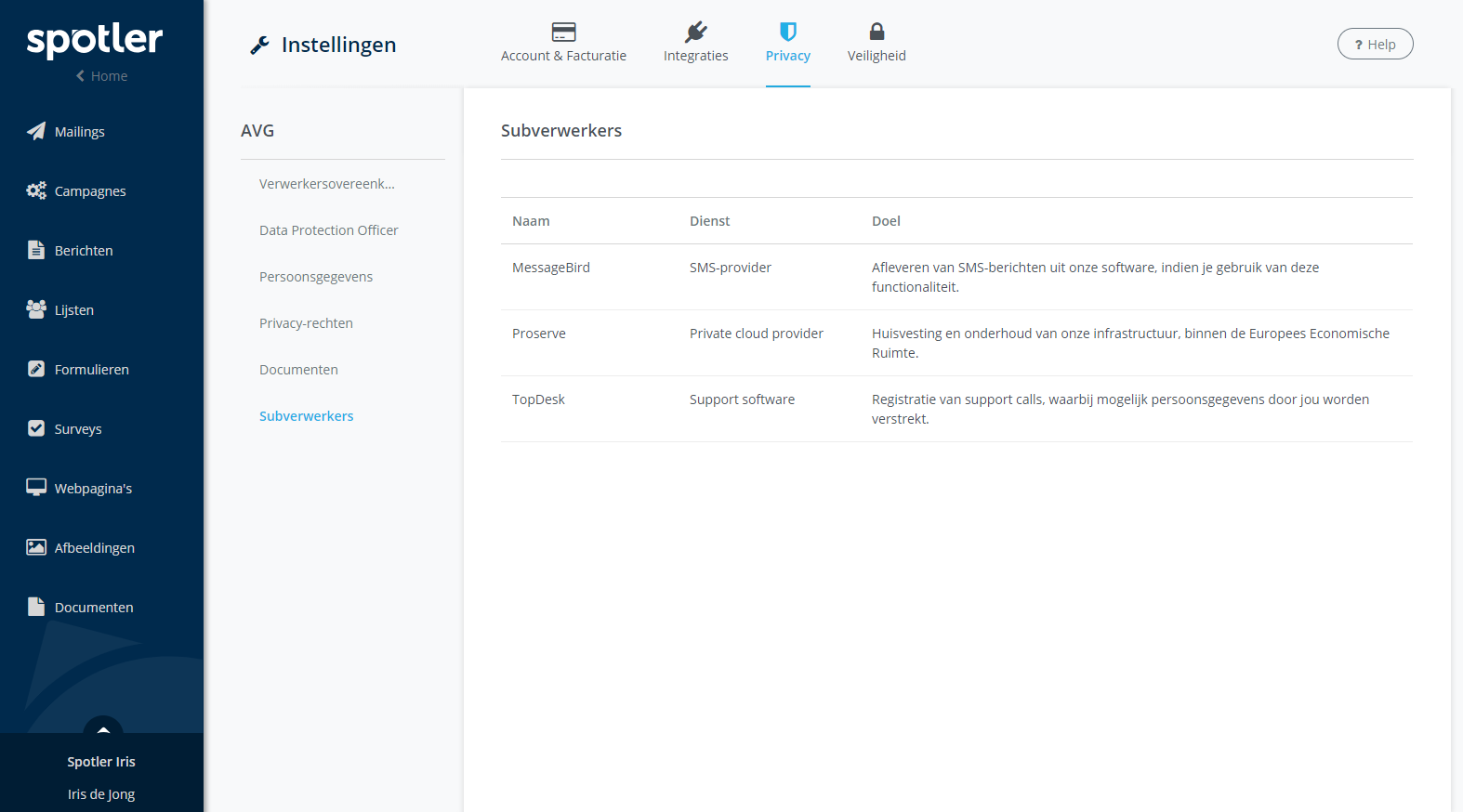Image resolution: width=1463 pixels, height=812 pixels.
Task: Go back via Home chevron link
Action: 101,76
